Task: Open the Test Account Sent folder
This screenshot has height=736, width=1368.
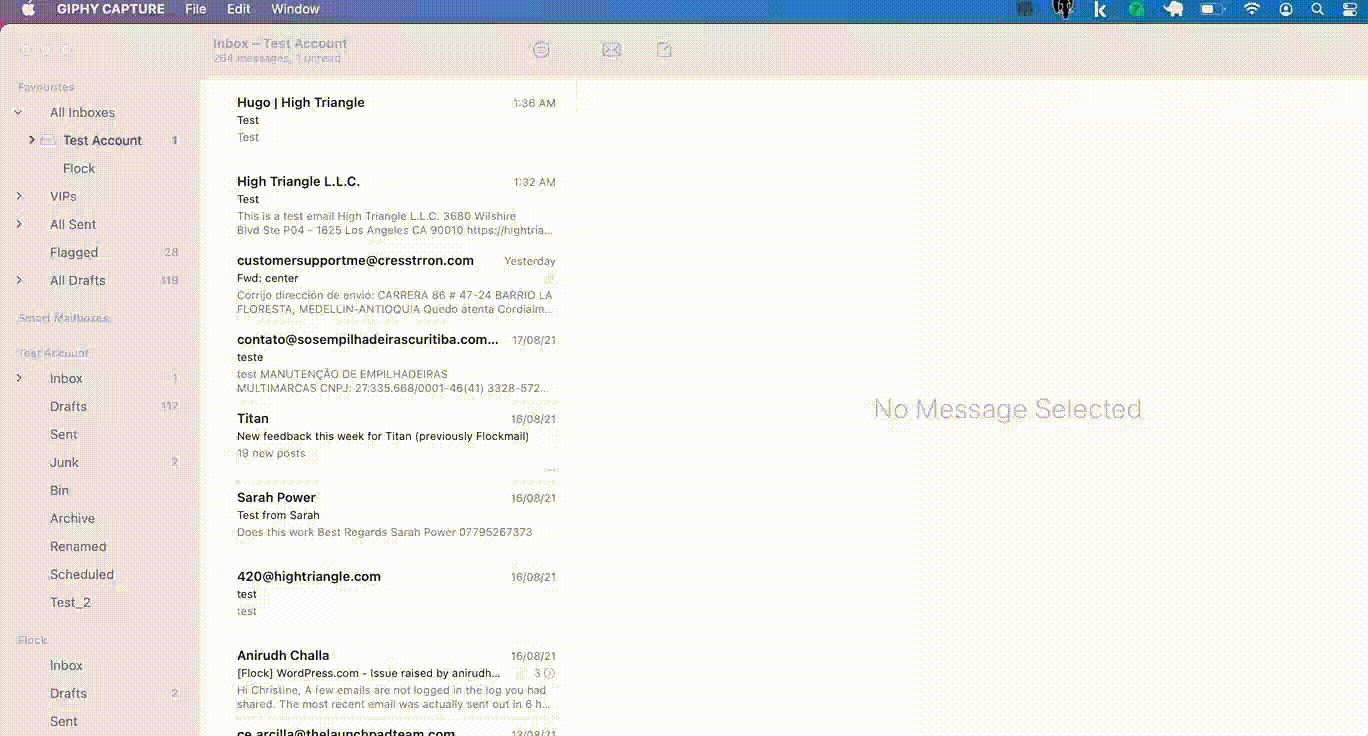Action: (x=64, y=435)
